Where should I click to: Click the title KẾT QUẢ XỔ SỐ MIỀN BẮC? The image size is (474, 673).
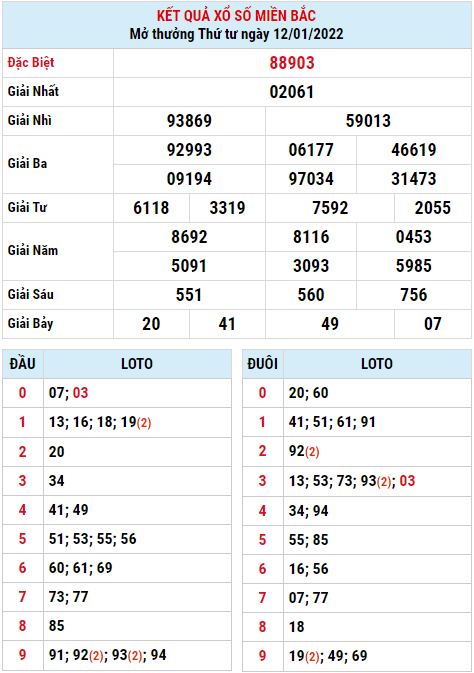point(236,15)
